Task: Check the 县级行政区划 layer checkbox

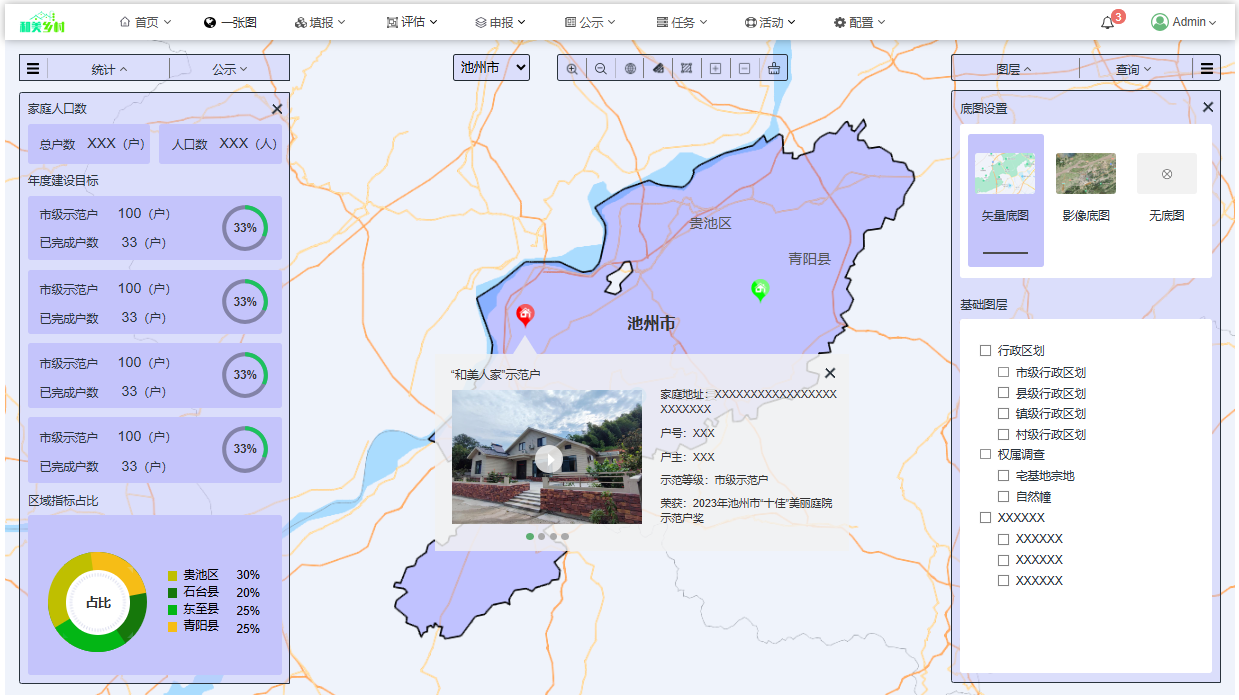Action: coord(1003,393)
